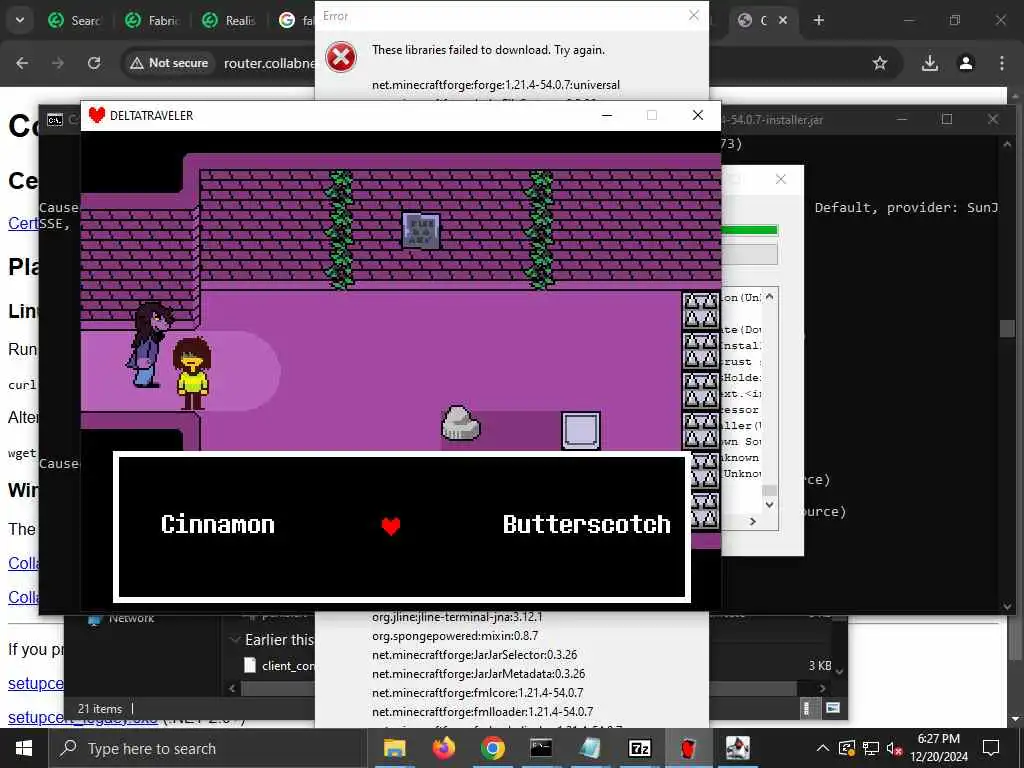
Task: Click the DELTATRAVELER heart icon in title bar
Action: tap(97, 115)
